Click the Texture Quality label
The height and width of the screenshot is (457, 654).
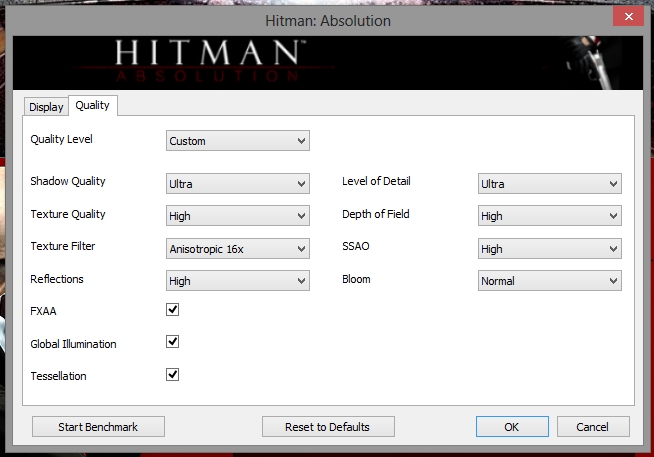pos(68,214)
